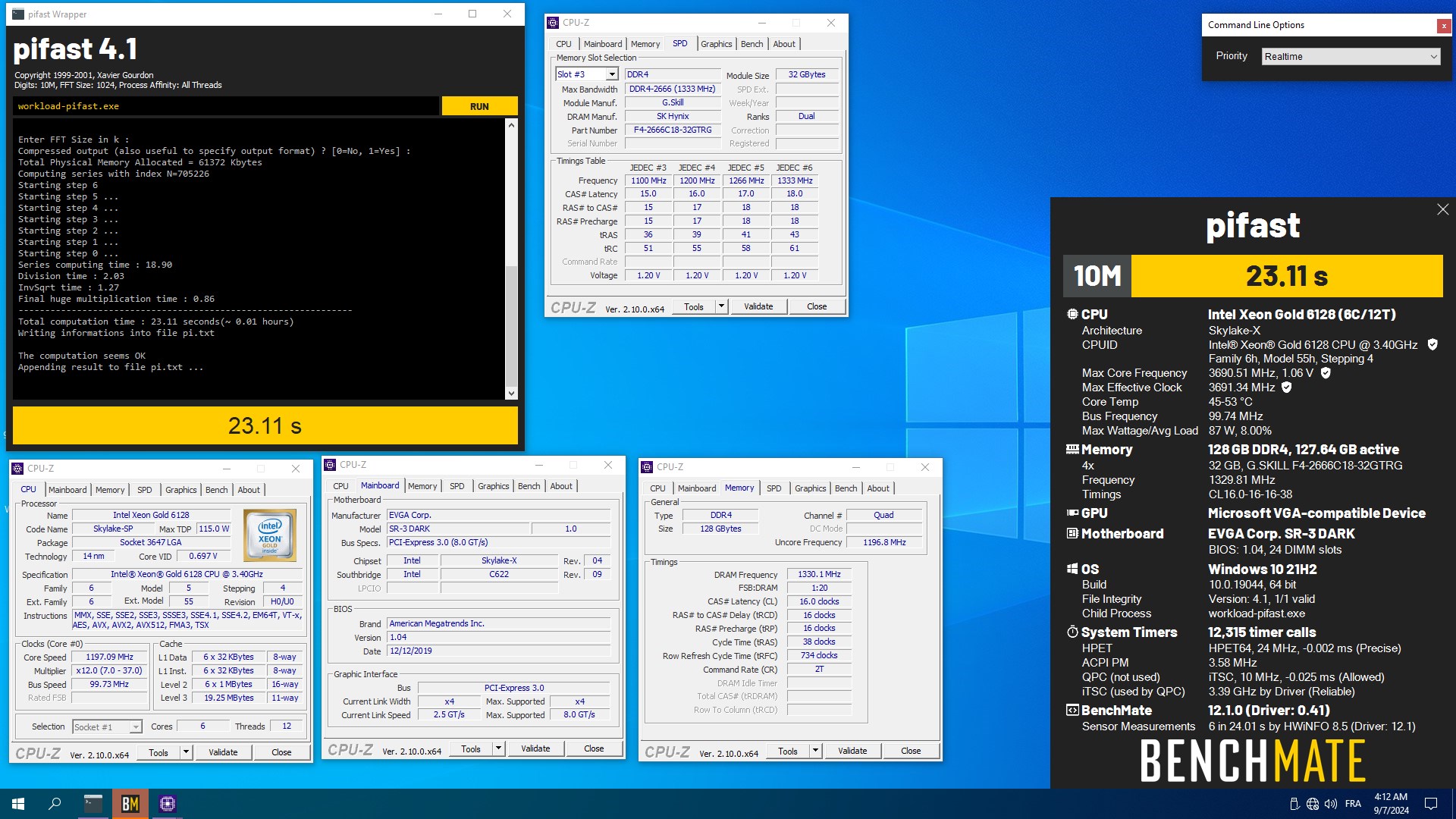Click CPU-Z icon in Mainboard window title bar
The width and height of the screenshot is (1456, 819).
point(330,465)
